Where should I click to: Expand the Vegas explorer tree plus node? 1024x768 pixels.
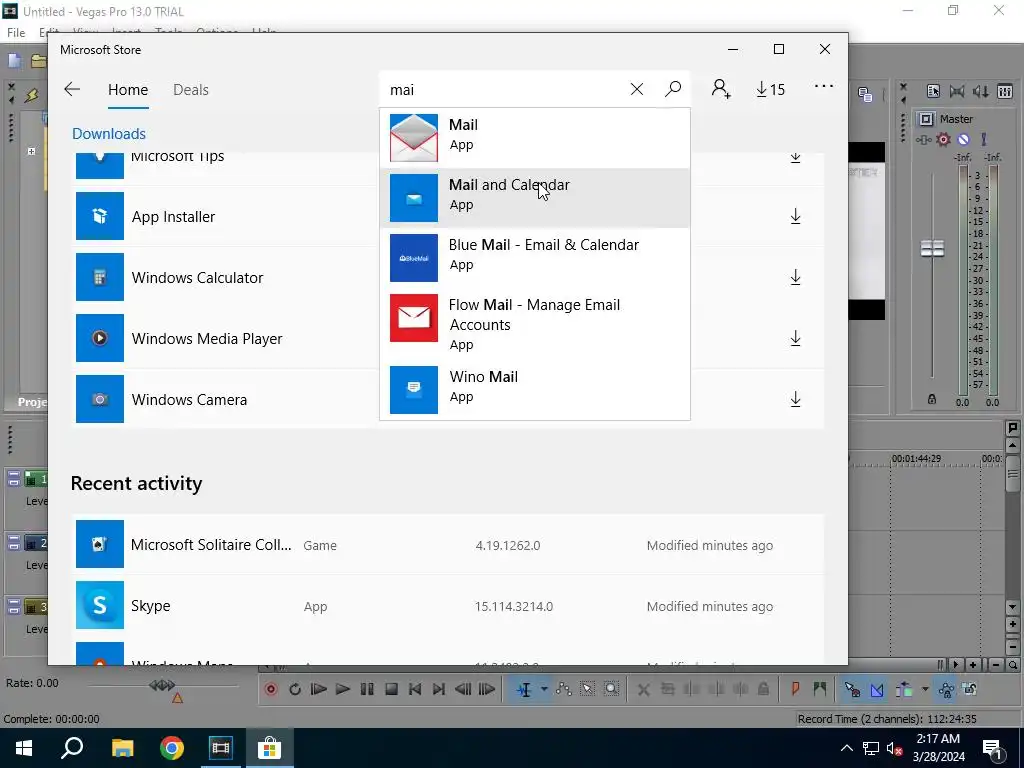(x=31, y=151)
